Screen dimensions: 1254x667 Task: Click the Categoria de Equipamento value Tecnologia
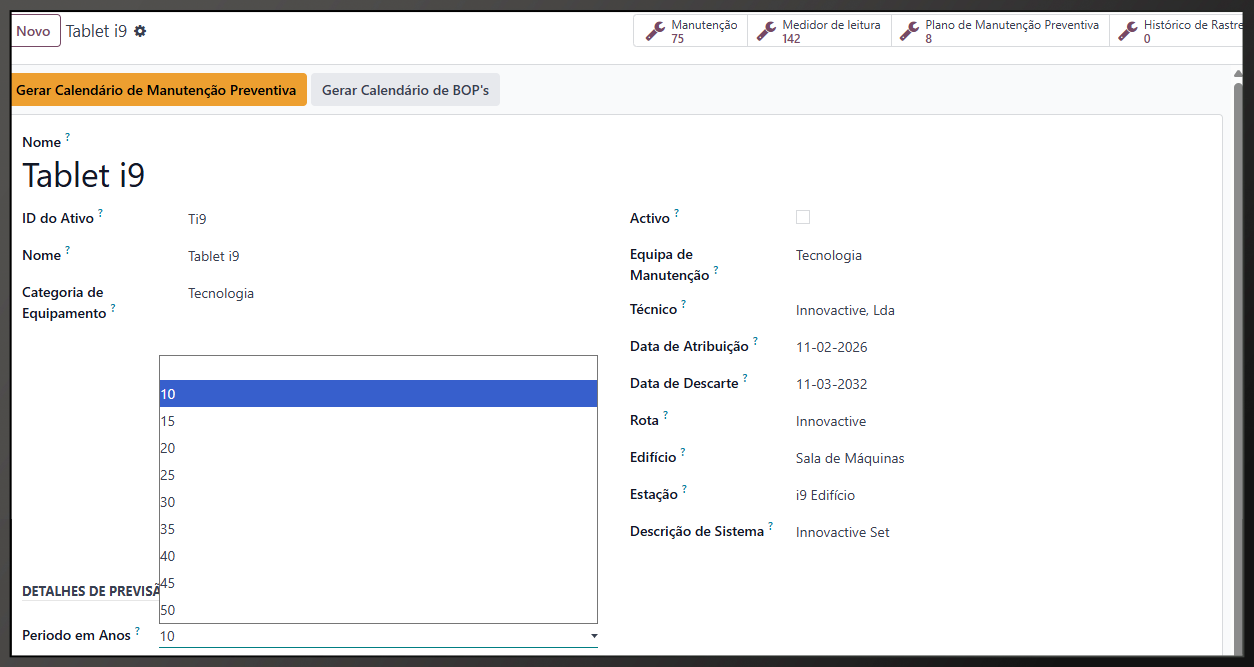tap(221, 293)
